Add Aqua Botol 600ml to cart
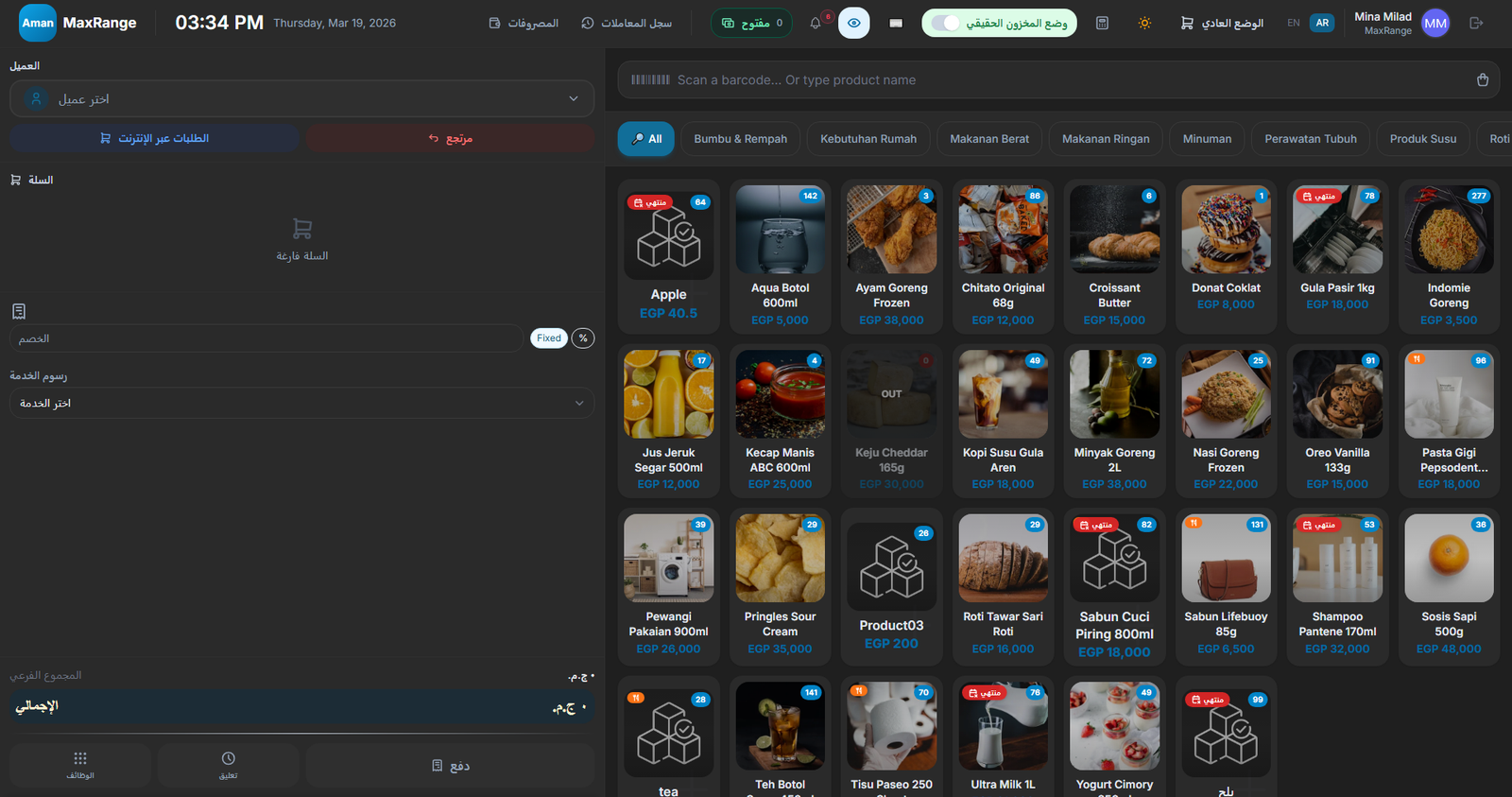This screenshot has height=797, width=1512. (x=781, y=256)
